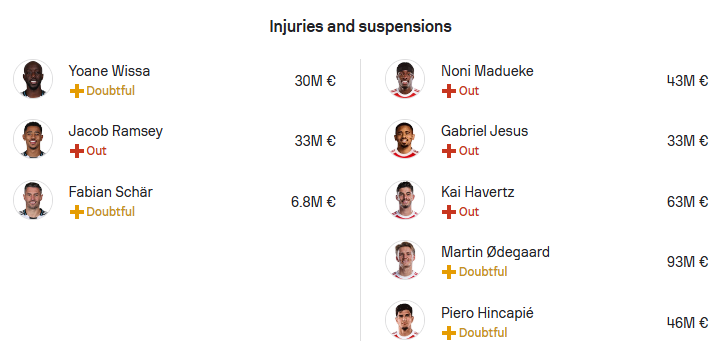Image resolution: width=721 pixels, height=360 pixels.
Task: Click red out cross icon under Noni Madueke
Action: pos(449,91)
